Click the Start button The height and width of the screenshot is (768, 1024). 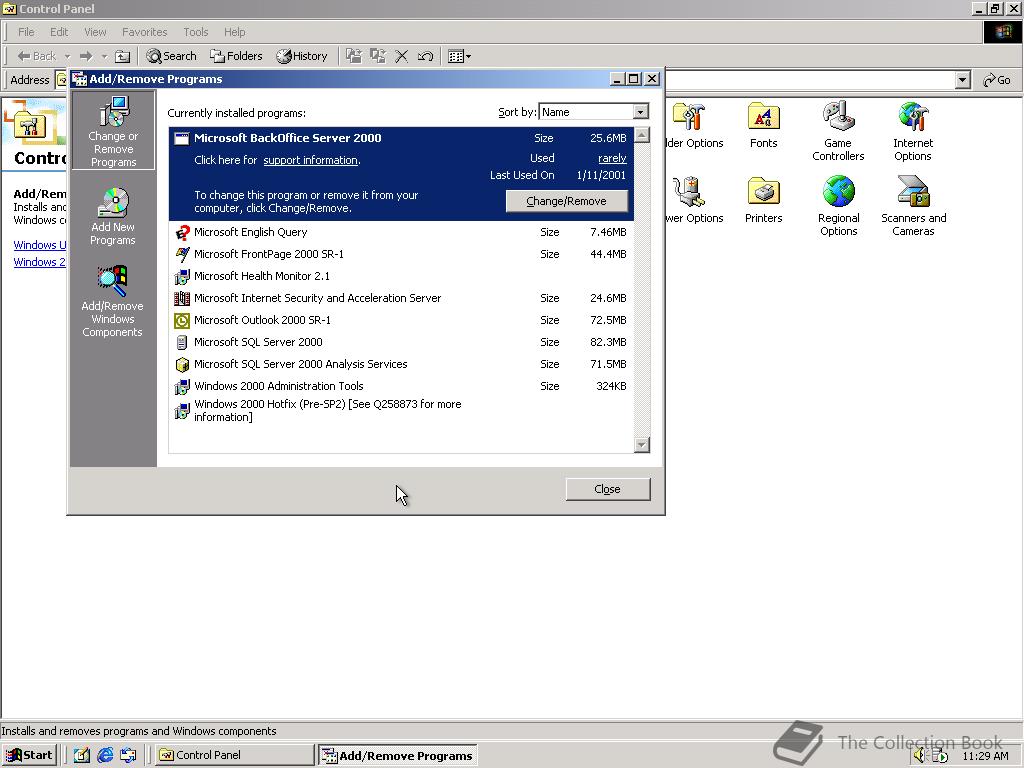click(x=29, y=755)
